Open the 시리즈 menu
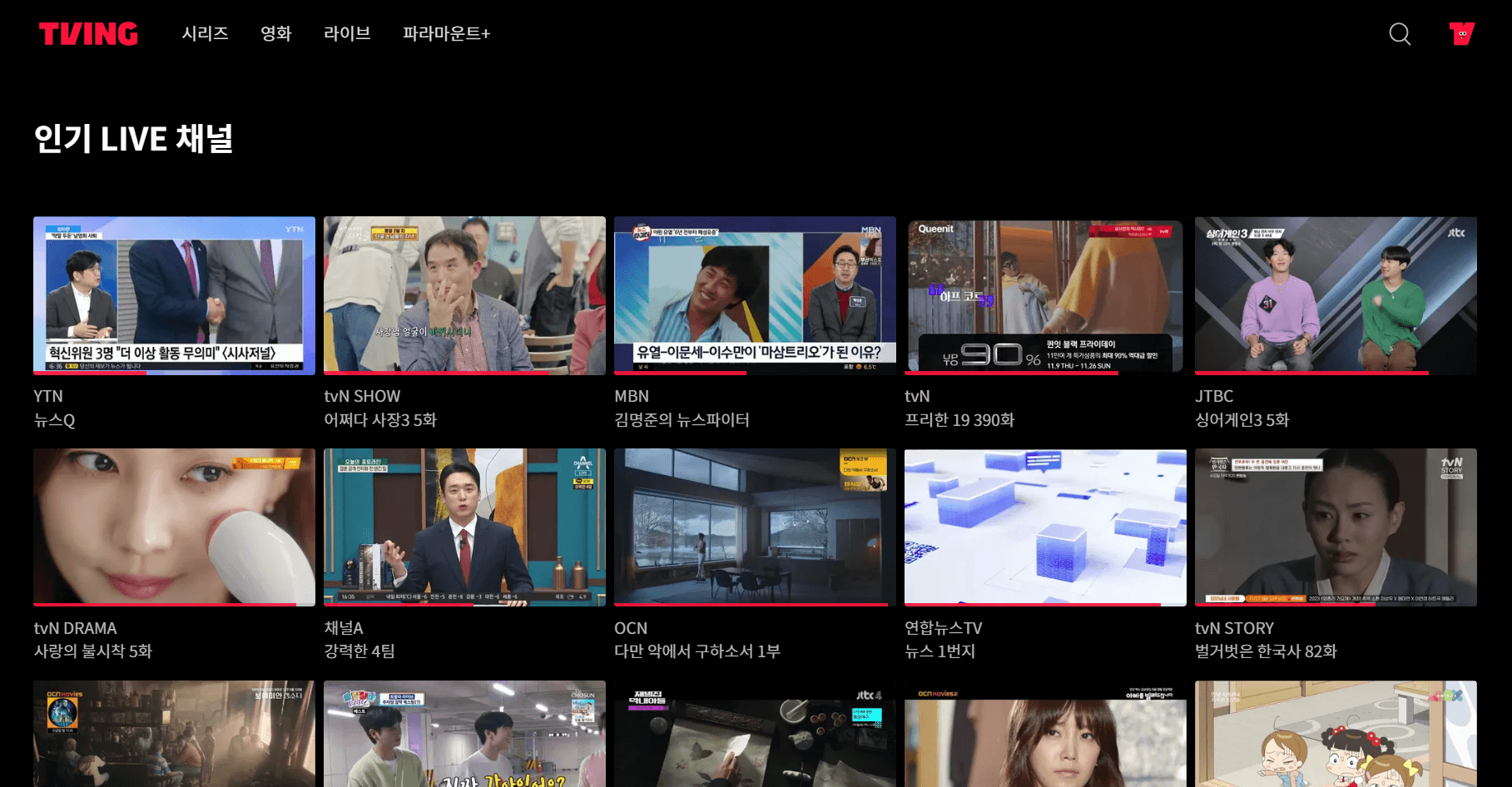Viewport: 1512px width, 787px height. (x=205, y=33)
